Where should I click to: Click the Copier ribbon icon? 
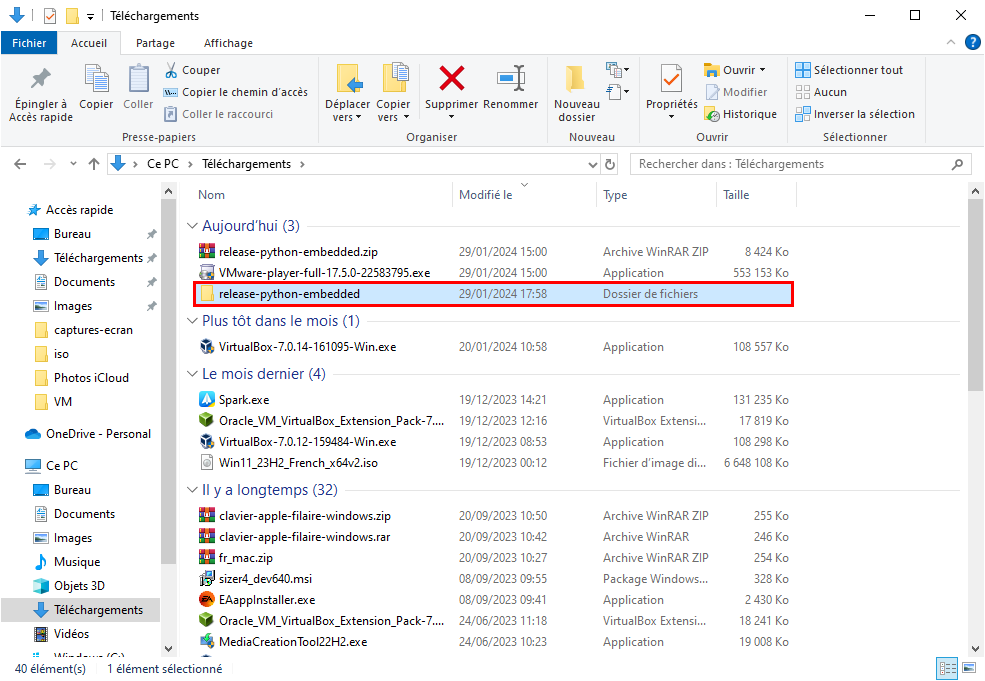[96, 78]
